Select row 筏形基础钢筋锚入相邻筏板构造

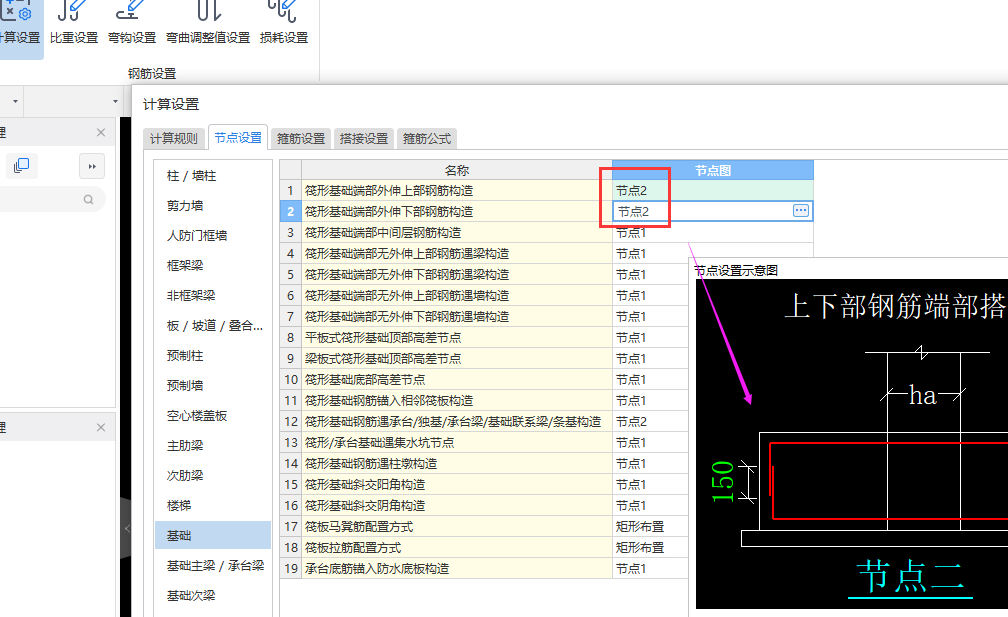[456, 400]
